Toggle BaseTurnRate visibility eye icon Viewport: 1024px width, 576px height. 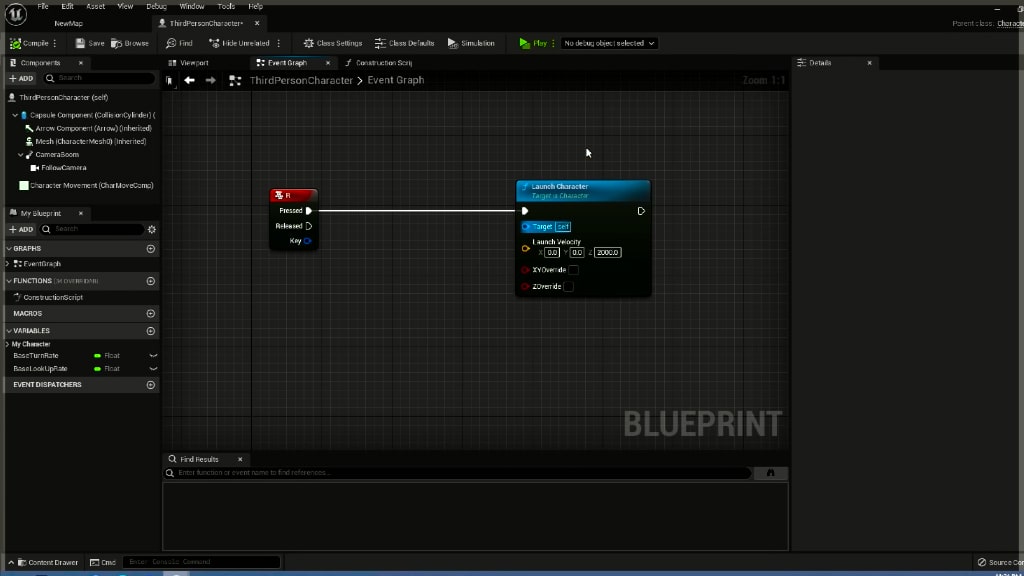(x=153, y=356)
